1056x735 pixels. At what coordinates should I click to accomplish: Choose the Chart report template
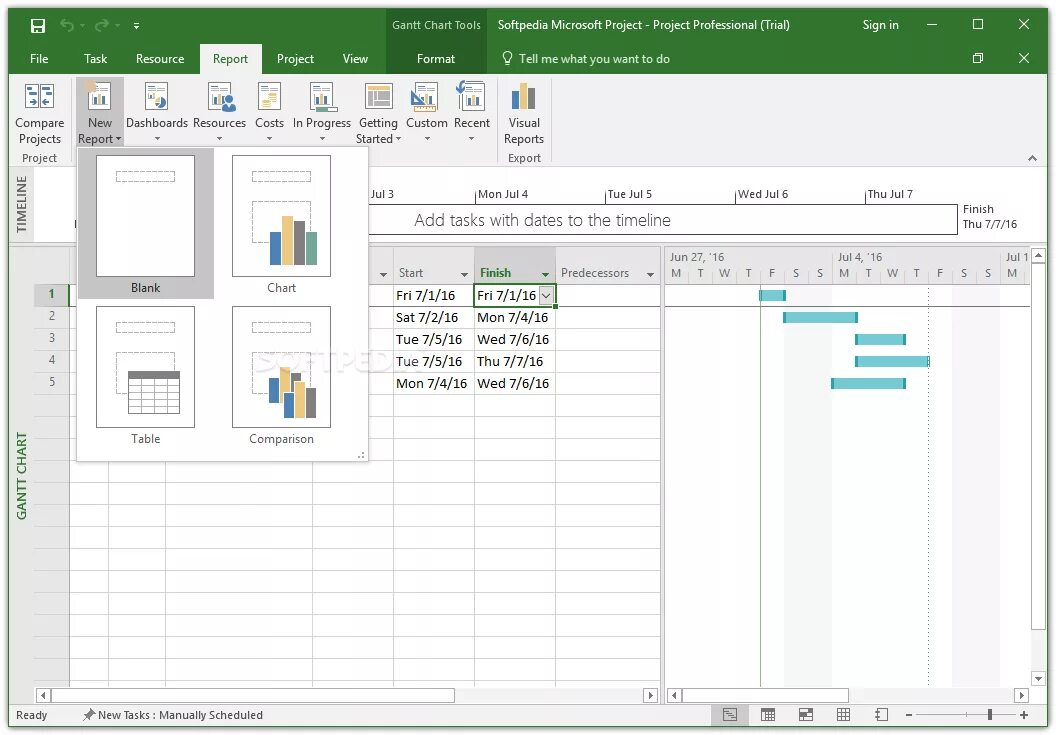282,224
